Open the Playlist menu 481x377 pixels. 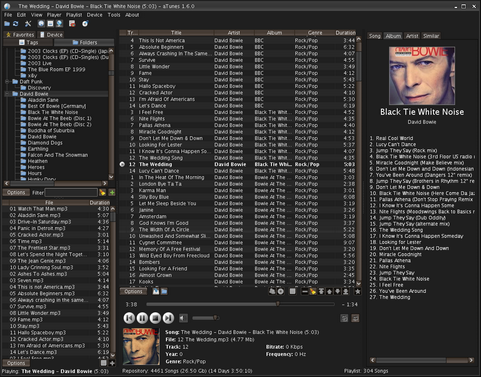click(x=74, y=15)
